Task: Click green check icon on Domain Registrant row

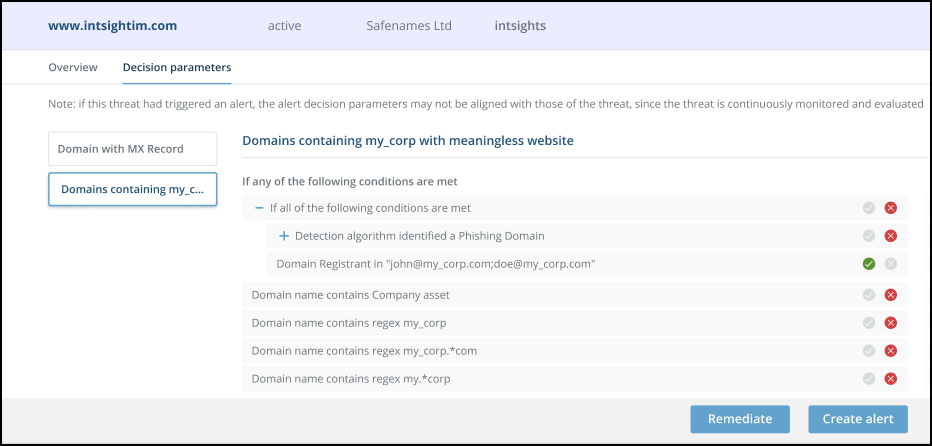Action: tap(870, 264)
